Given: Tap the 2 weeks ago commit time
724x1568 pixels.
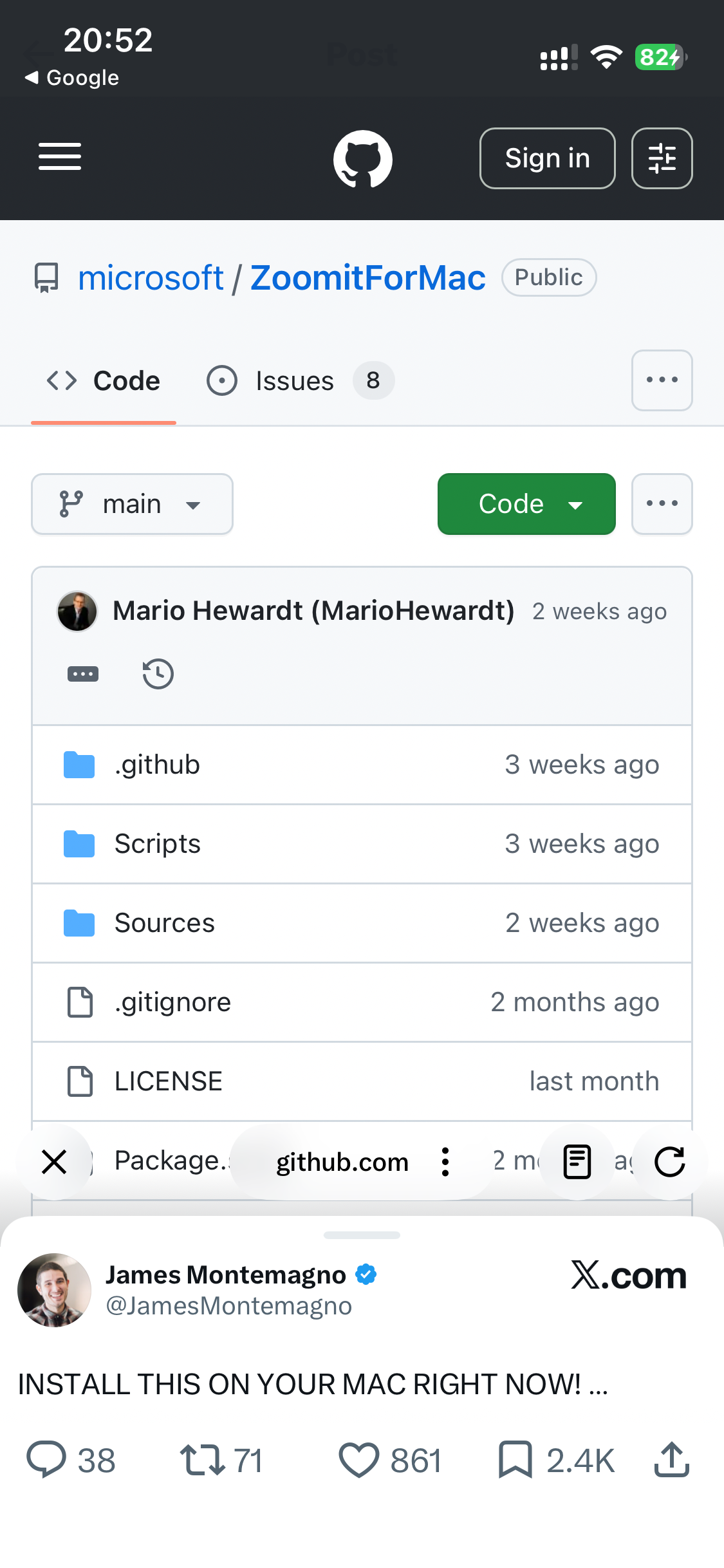Looking at the screenshot, I should click(599, 611).
